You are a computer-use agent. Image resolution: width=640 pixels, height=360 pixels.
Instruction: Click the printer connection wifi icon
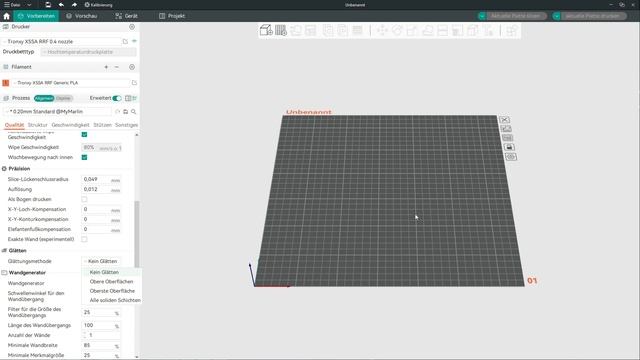[x=134, y=41]
